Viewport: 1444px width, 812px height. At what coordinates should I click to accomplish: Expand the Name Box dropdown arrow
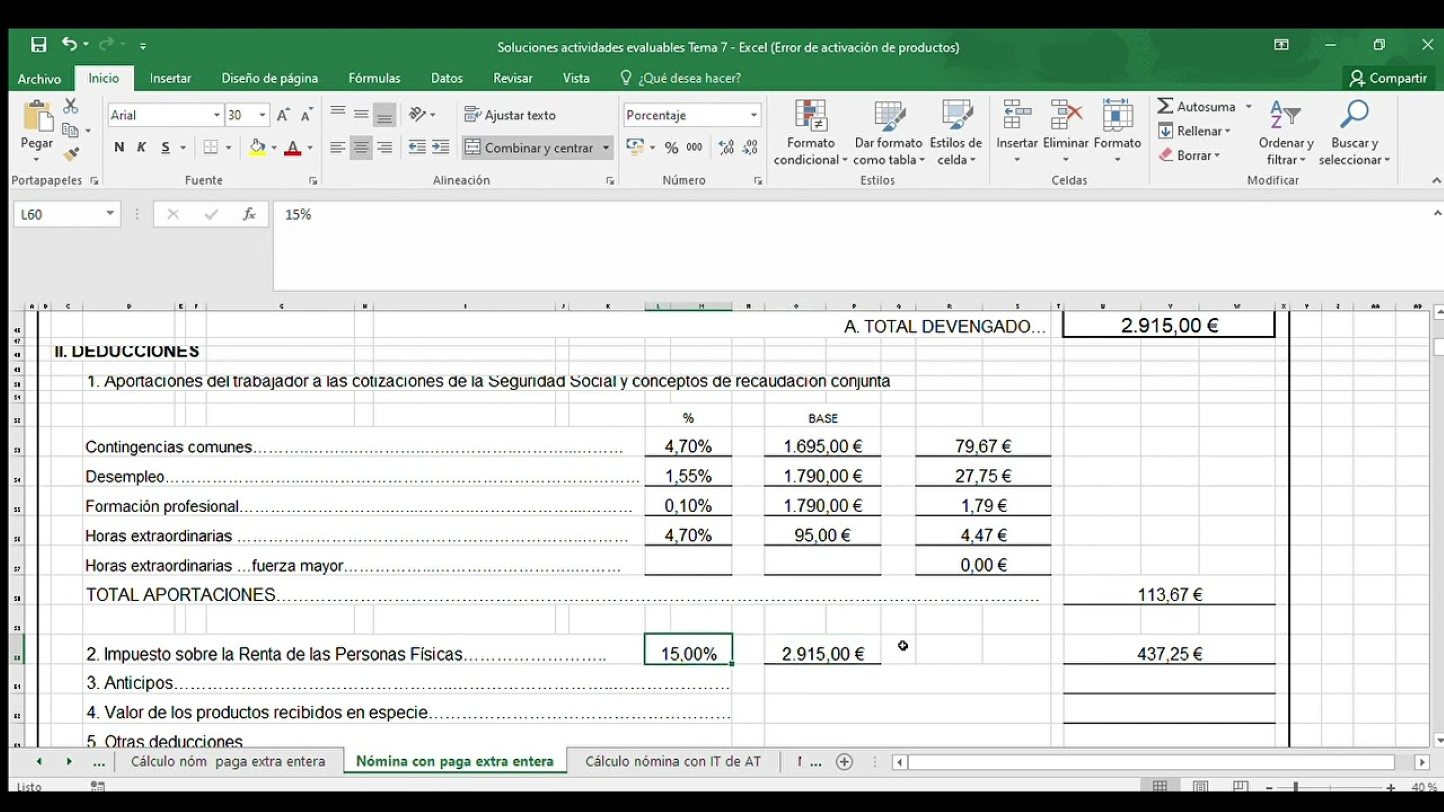[110, 214]
